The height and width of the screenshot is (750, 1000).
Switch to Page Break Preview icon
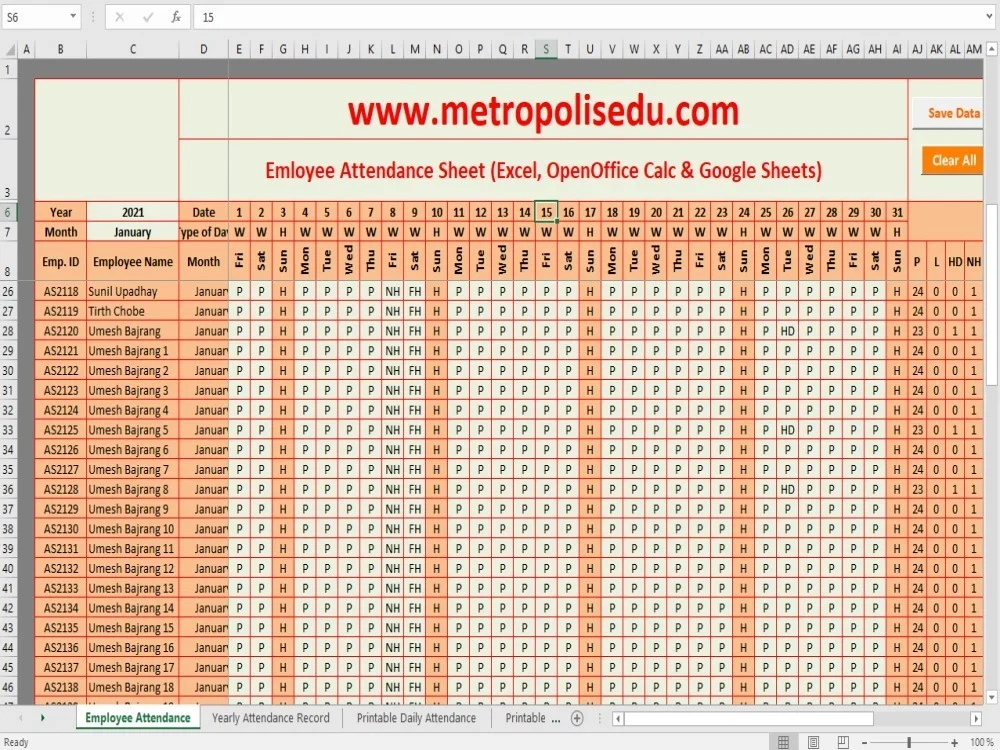click(842, 742)
